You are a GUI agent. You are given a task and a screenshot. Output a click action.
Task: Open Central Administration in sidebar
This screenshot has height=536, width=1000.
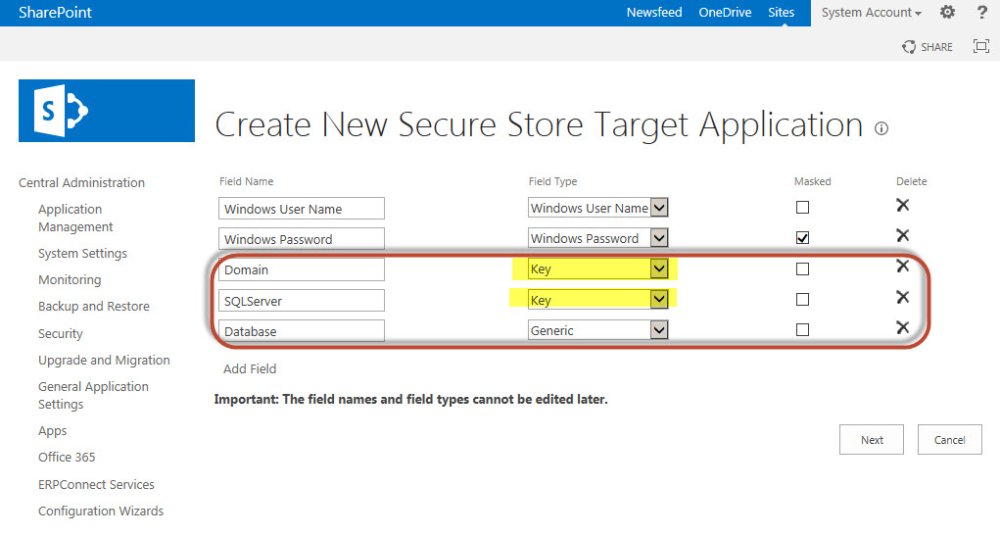pyautogui.click(x=82, y=182)
